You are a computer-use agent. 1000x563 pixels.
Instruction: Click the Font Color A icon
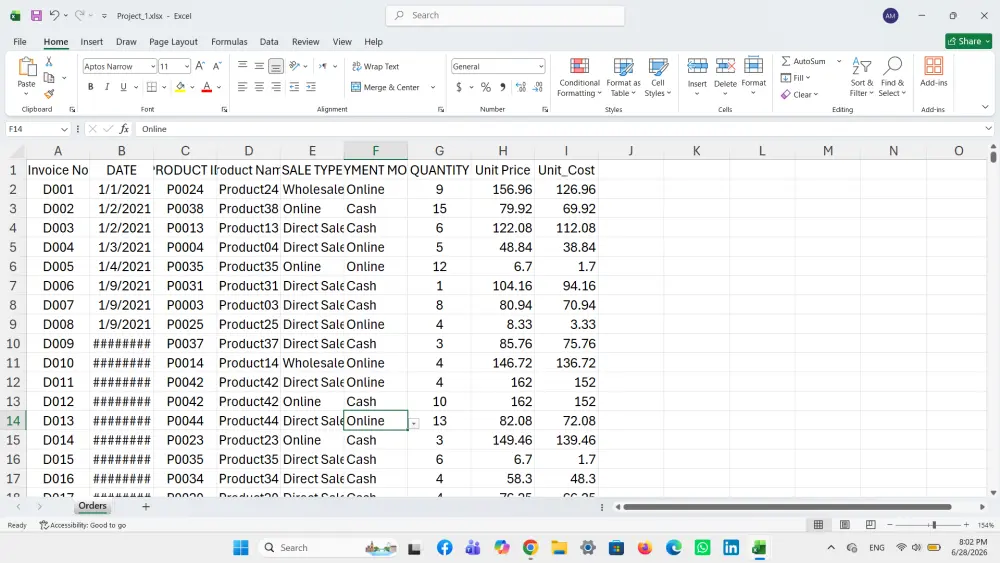click(x=207, y=87)
